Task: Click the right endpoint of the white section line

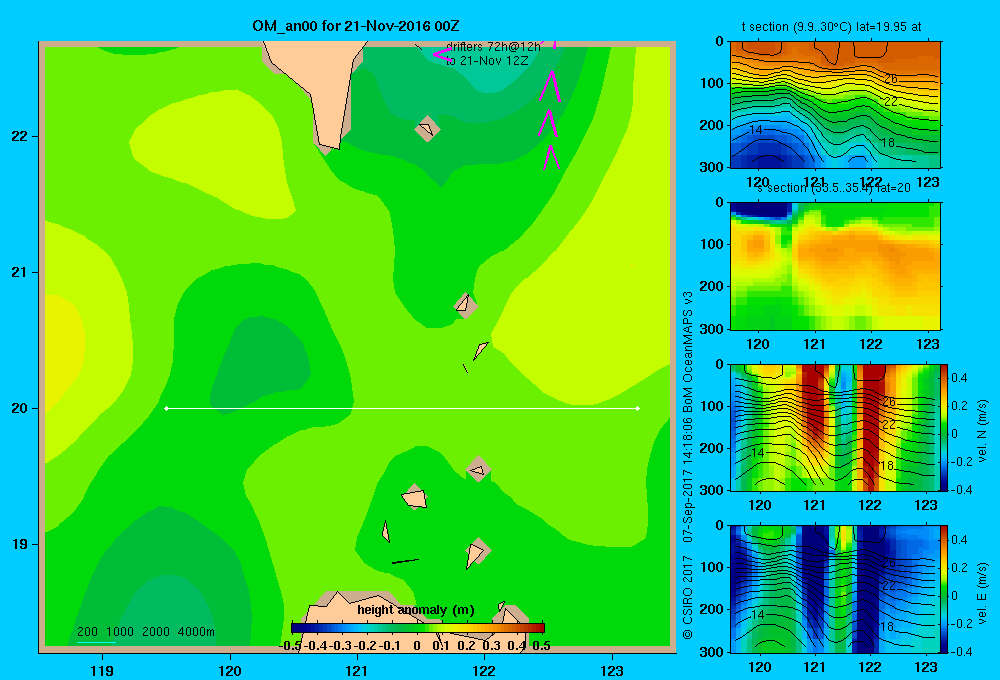Action: click(638, 408)
